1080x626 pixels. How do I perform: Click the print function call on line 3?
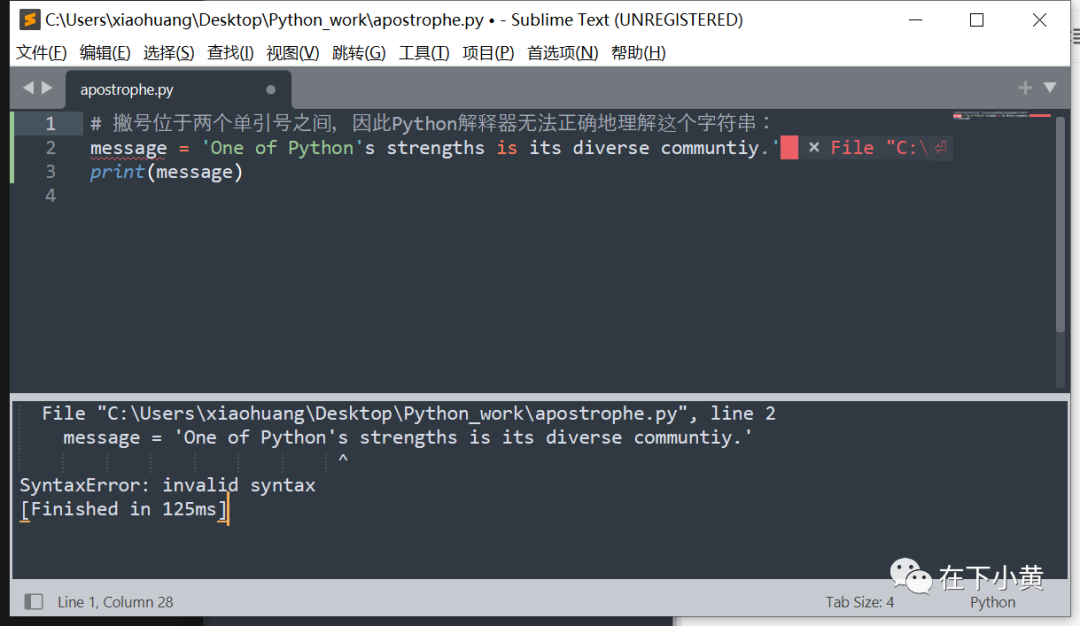[x=117, y=171]
